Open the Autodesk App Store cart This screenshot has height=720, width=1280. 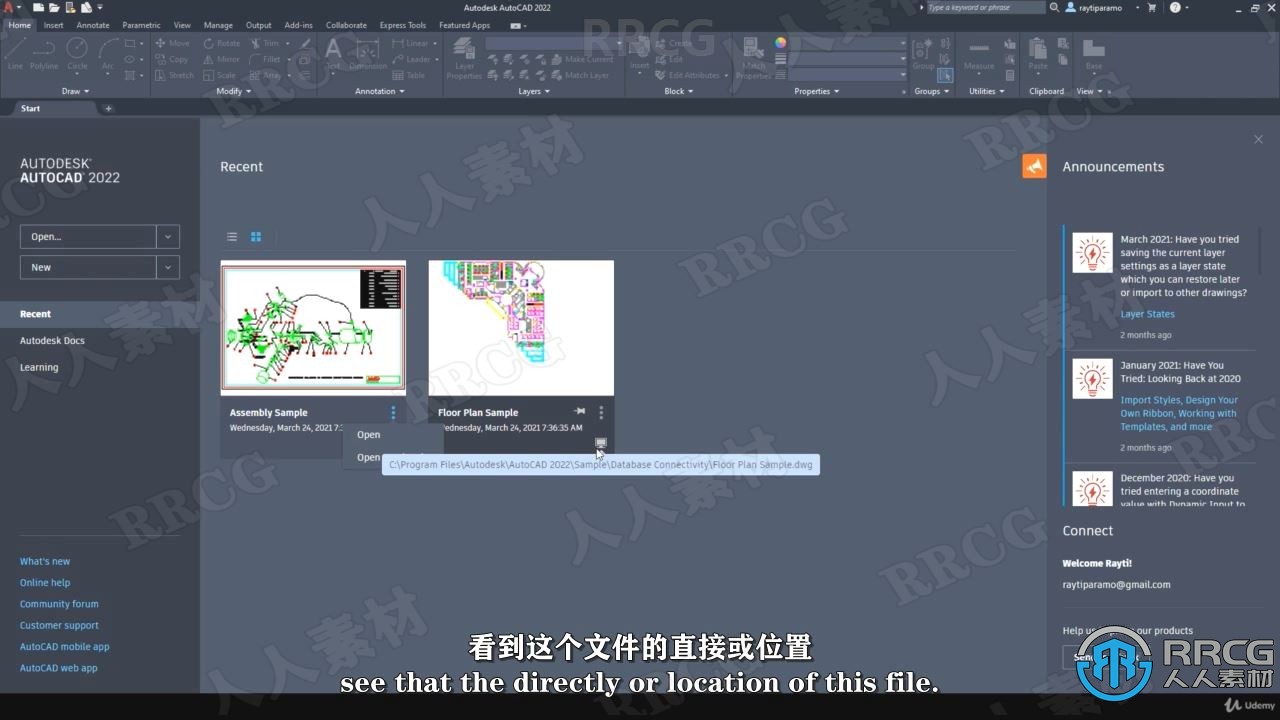point(1151,7)
